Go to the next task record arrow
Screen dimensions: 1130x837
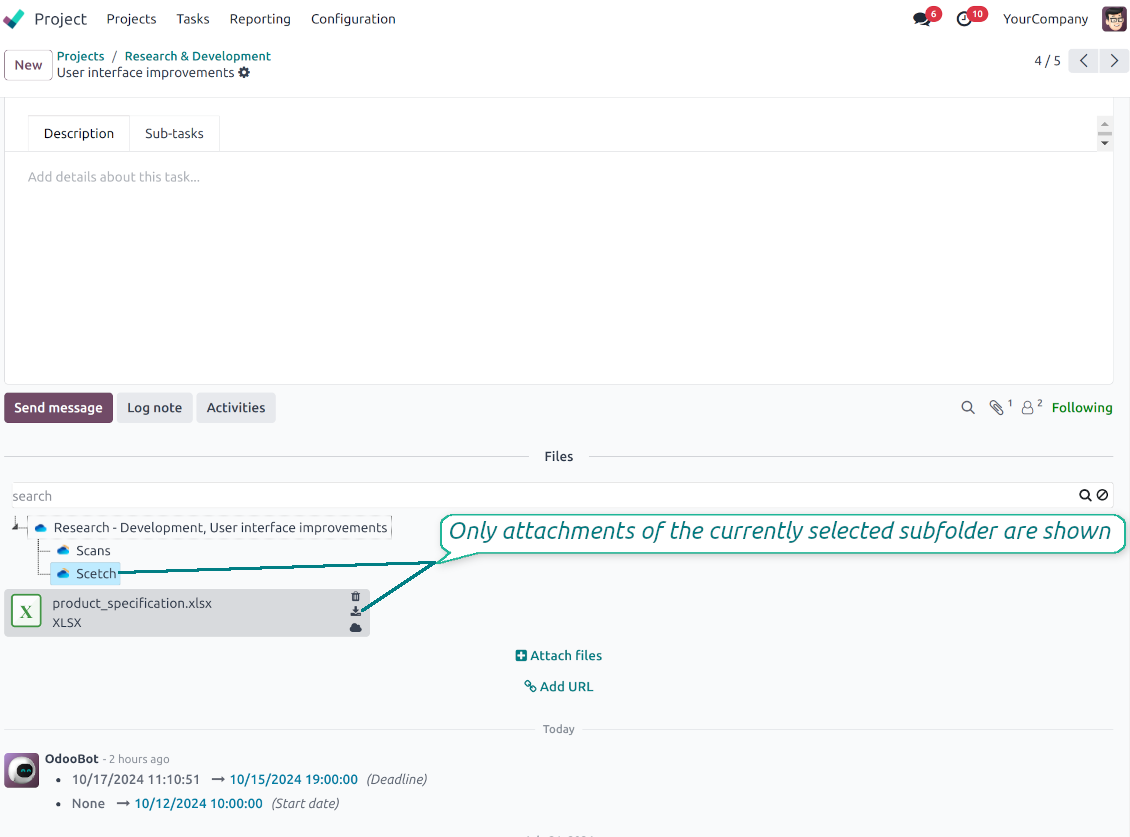click(1114, 61)
